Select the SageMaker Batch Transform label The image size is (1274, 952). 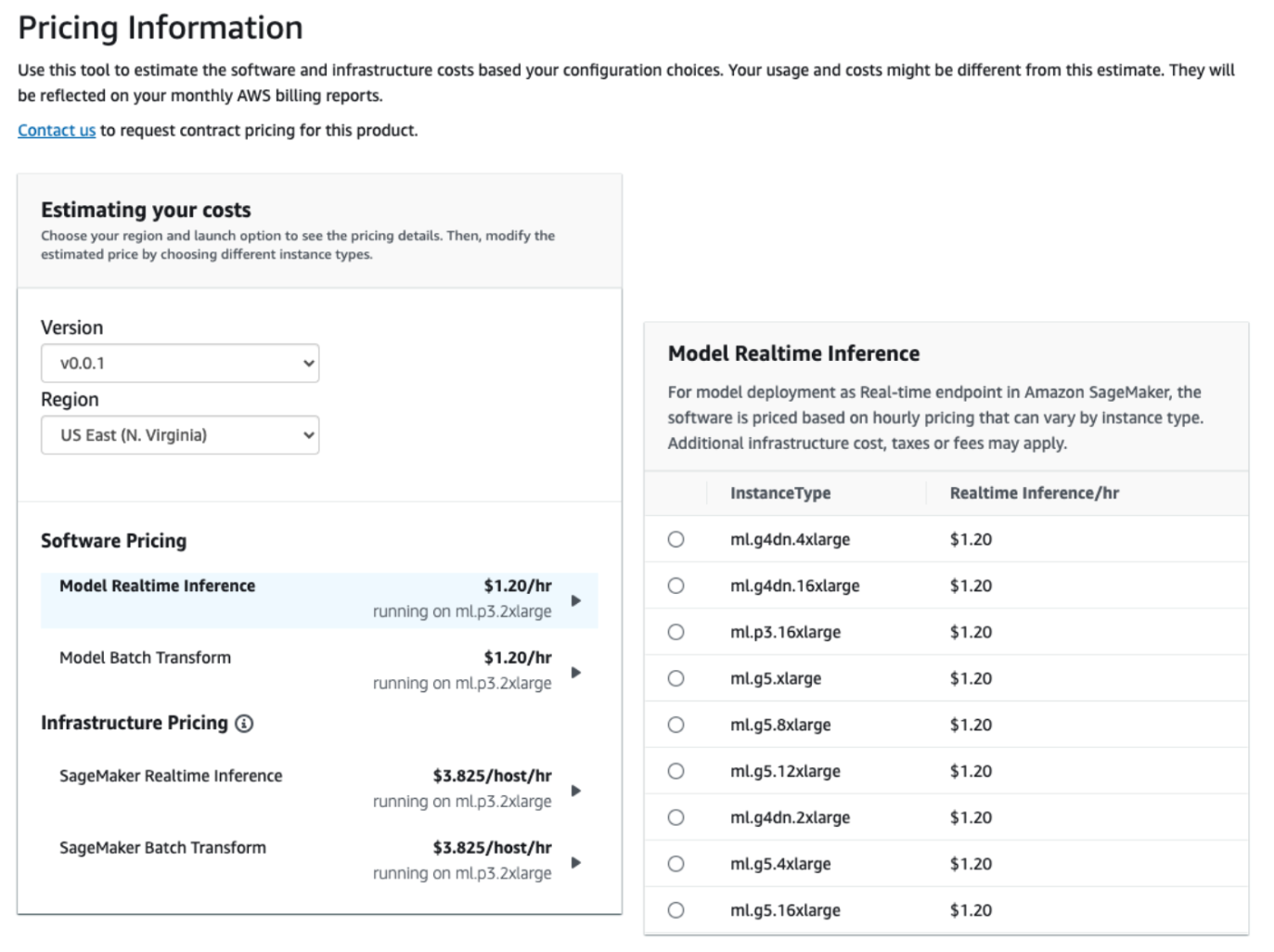point(162,847)
